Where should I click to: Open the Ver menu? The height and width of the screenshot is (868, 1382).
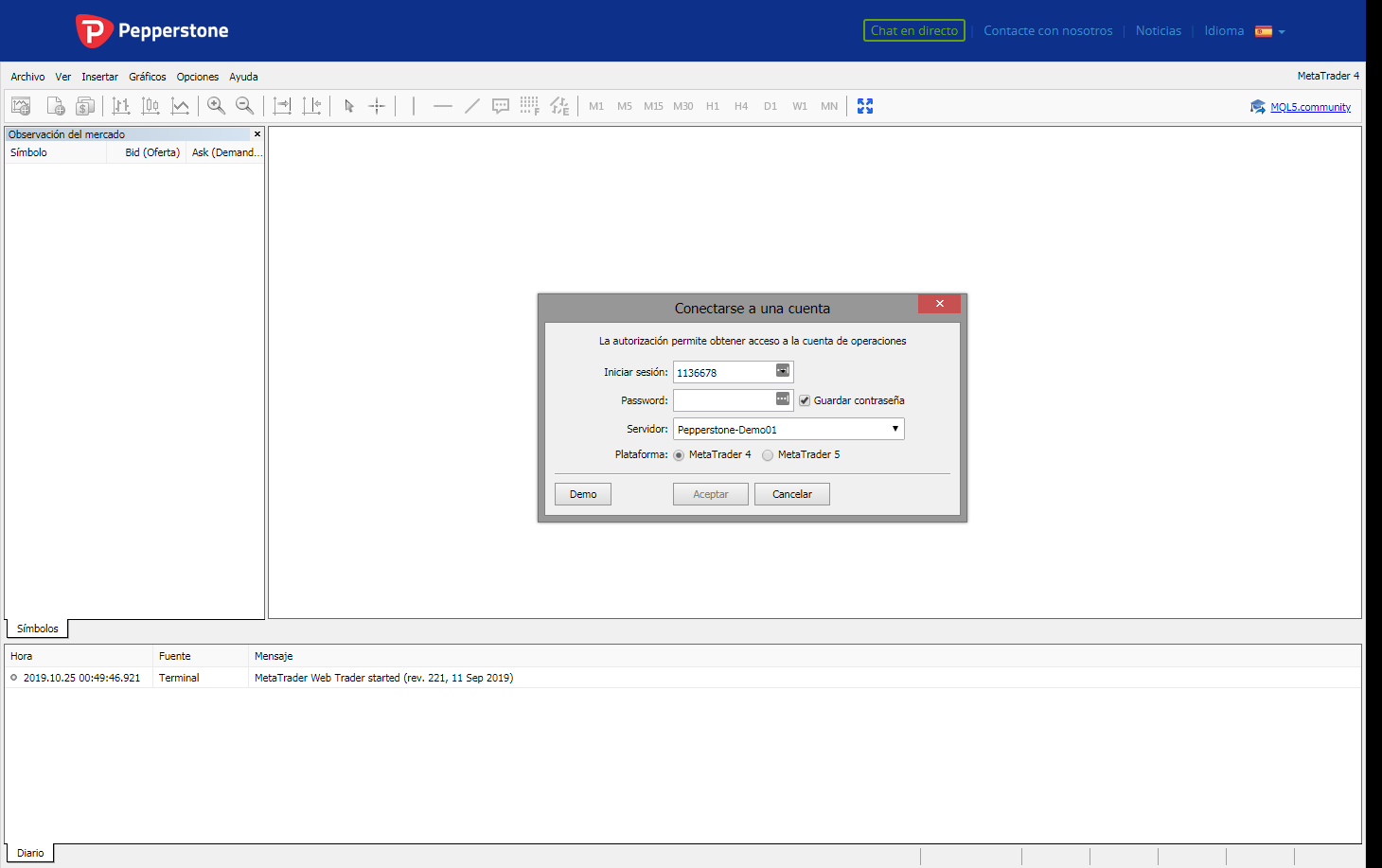[x=62, y=77]
